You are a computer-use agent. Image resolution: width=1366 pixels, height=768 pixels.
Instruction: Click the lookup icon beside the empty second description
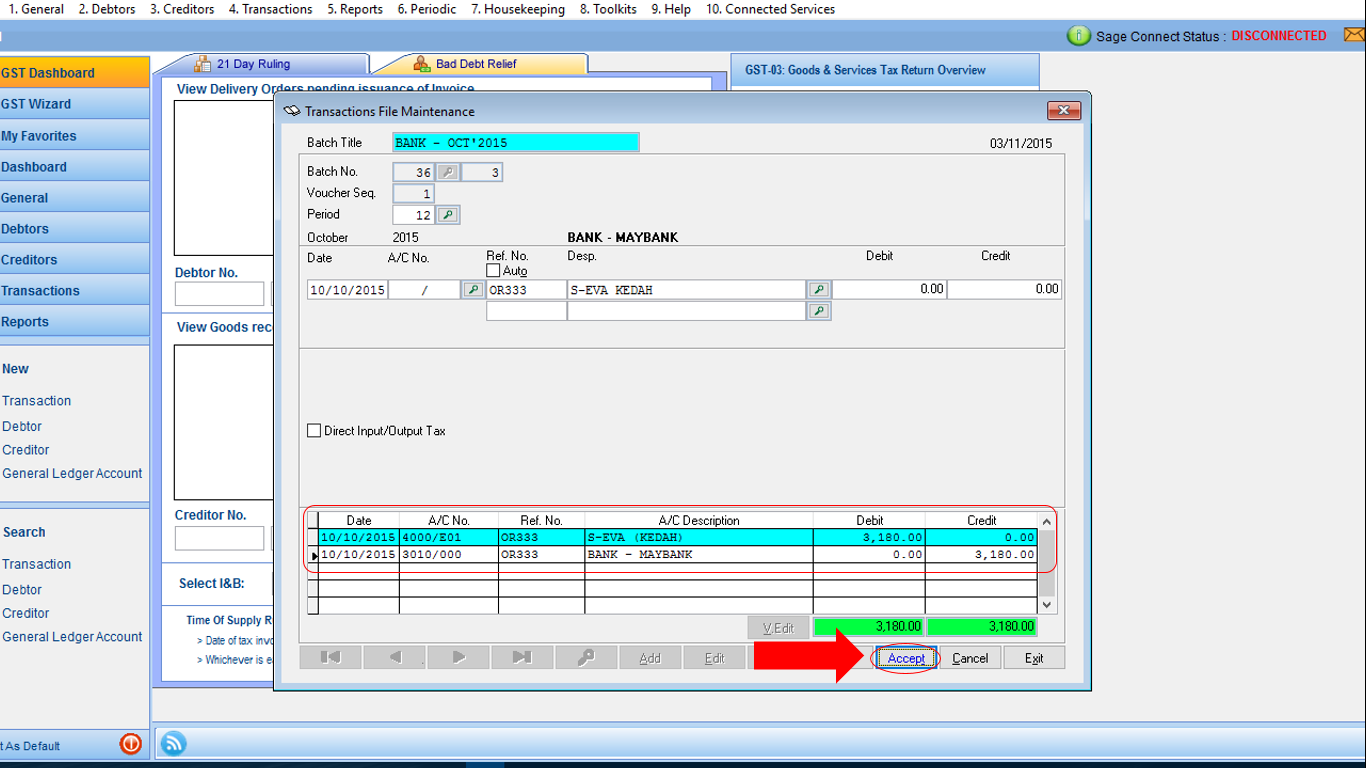pyautogui.click(x=818, y=312)
